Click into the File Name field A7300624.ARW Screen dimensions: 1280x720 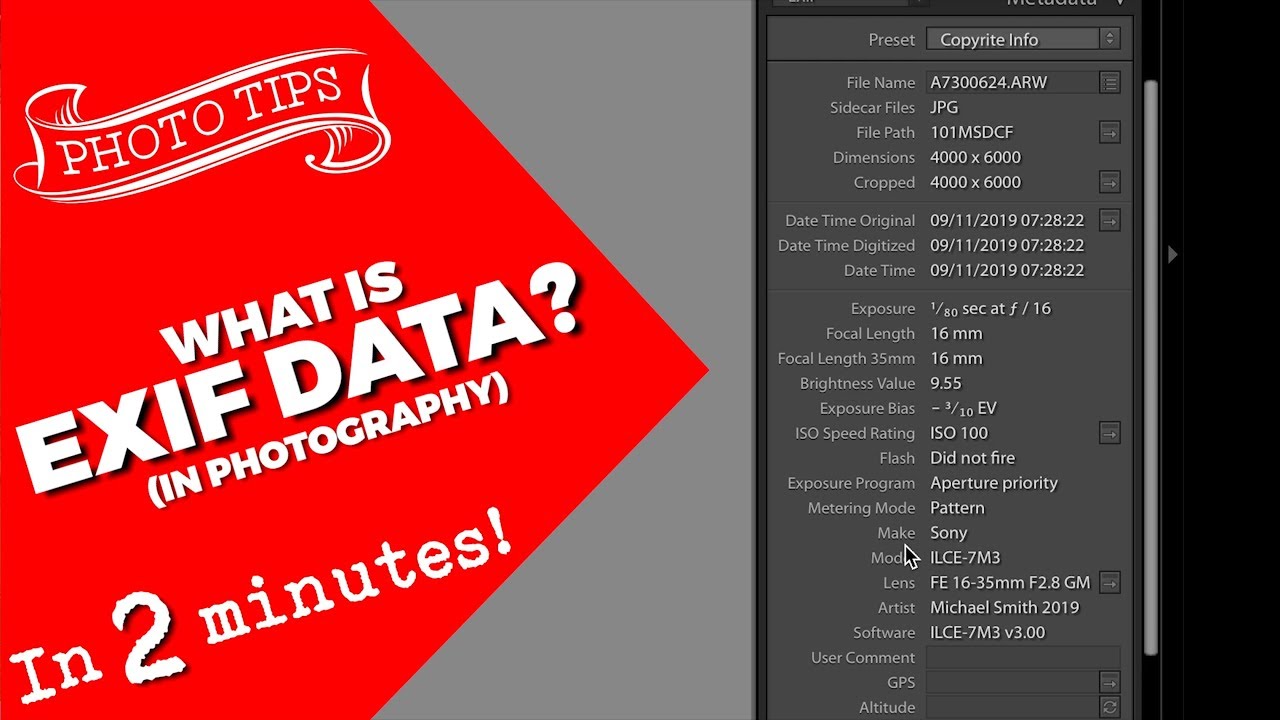pyautogui.click(x=1011, y=83)
